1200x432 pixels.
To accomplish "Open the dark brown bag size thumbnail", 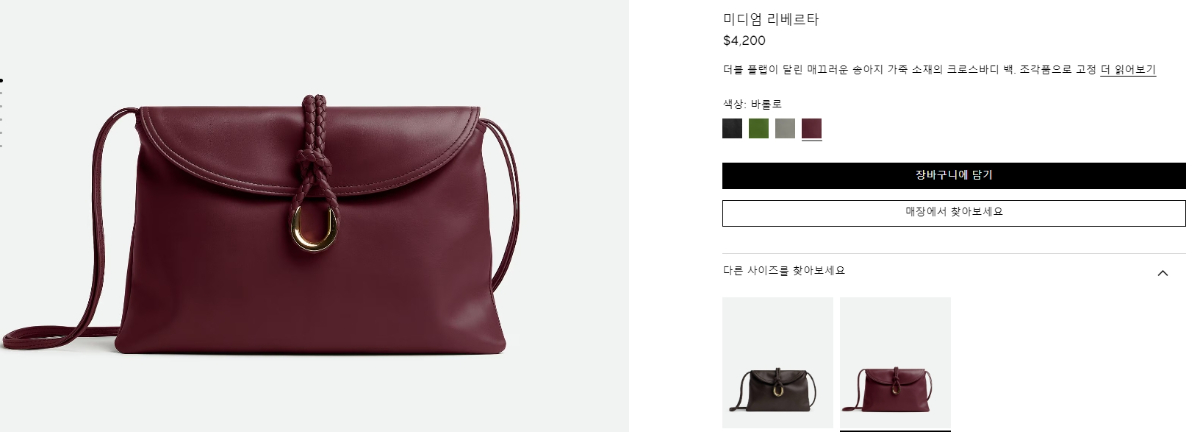I will pyautogui.click(x=777, y=362).
